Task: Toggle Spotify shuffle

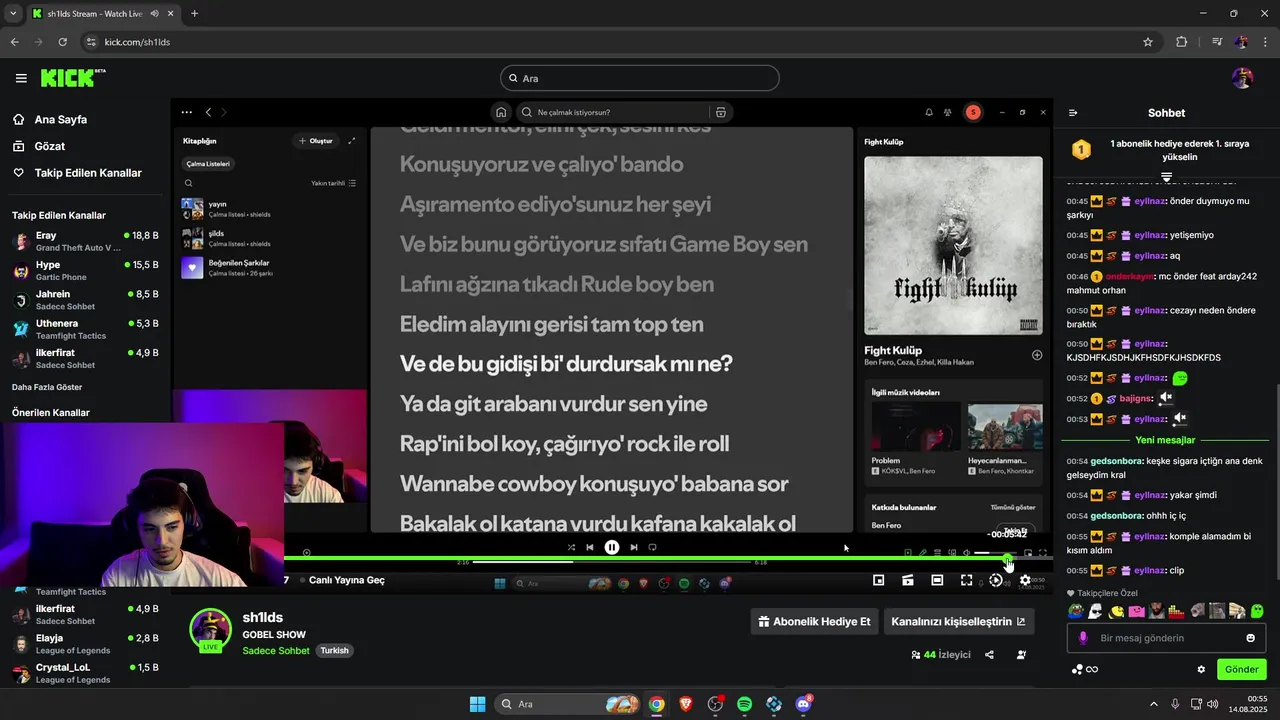Action: point(571,547)
